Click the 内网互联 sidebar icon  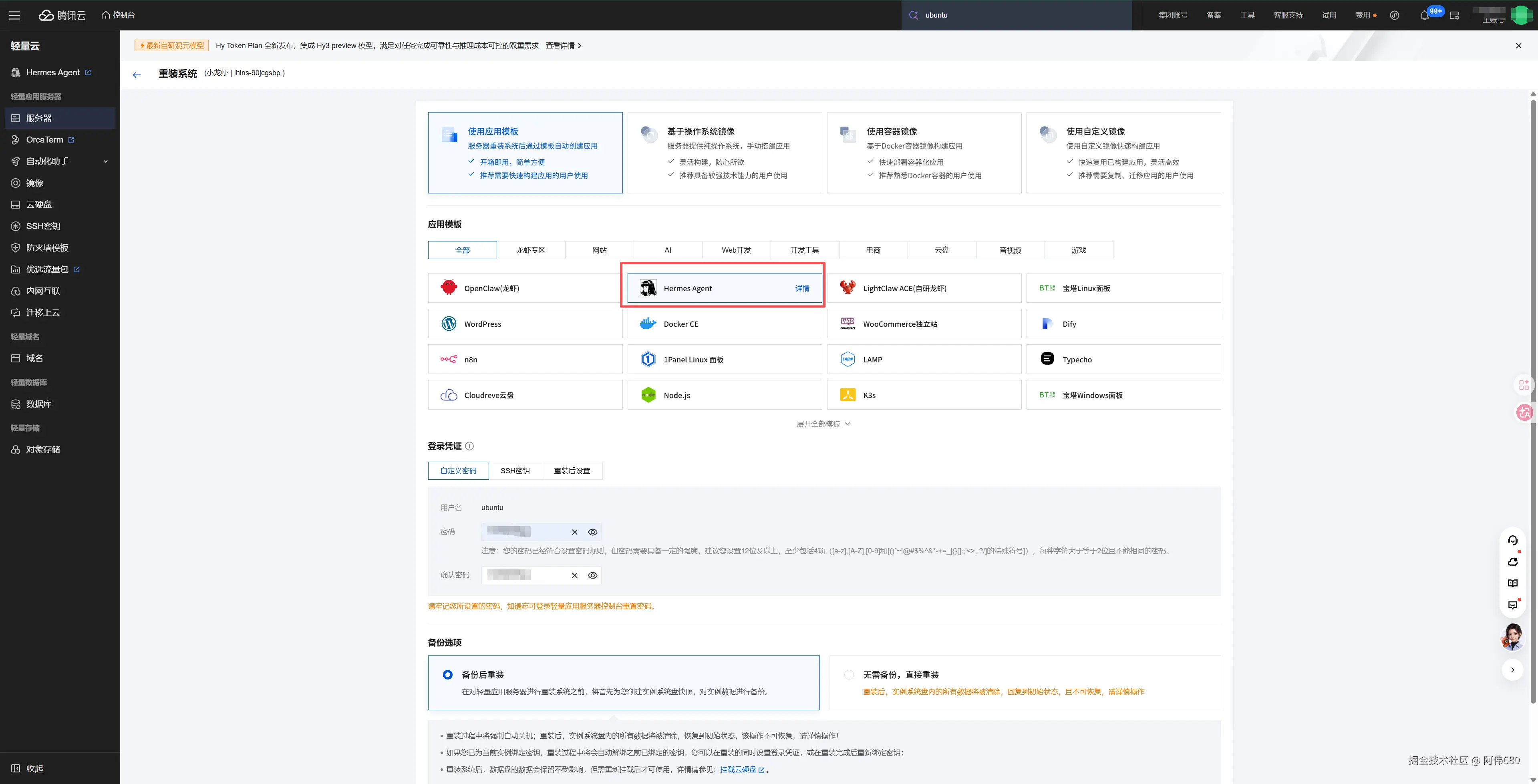click(16, 291)
